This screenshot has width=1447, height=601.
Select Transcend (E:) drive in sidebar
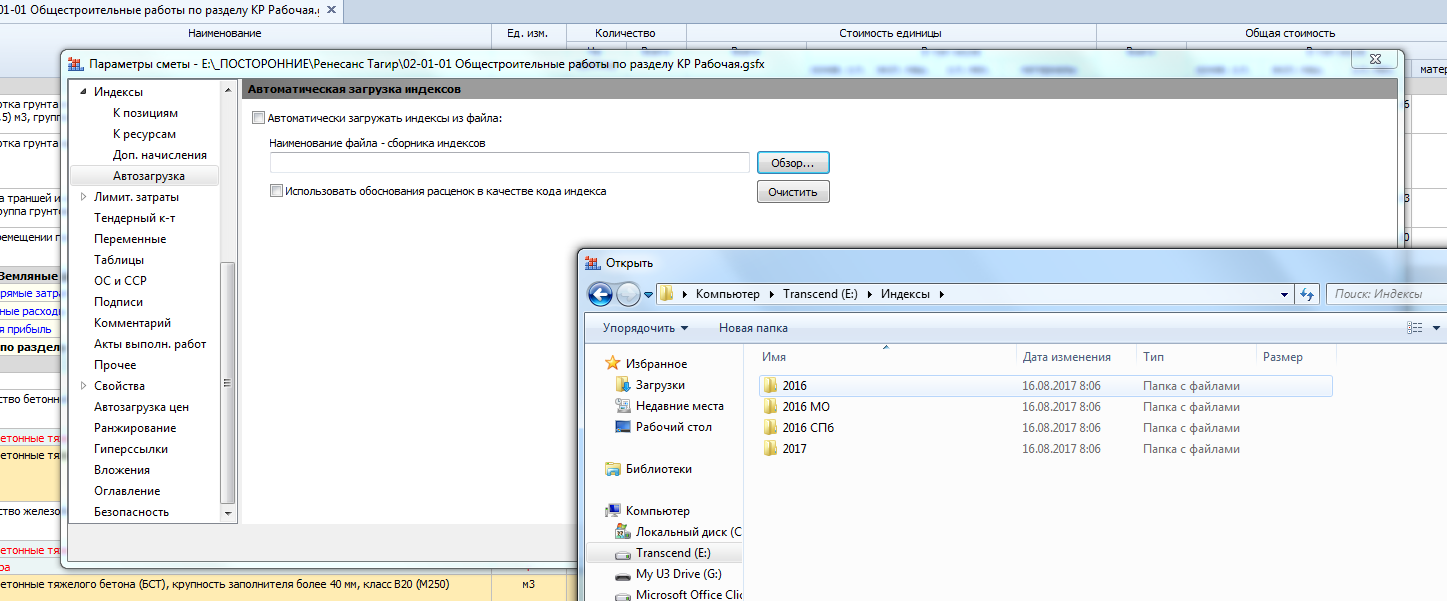(664, 553)
